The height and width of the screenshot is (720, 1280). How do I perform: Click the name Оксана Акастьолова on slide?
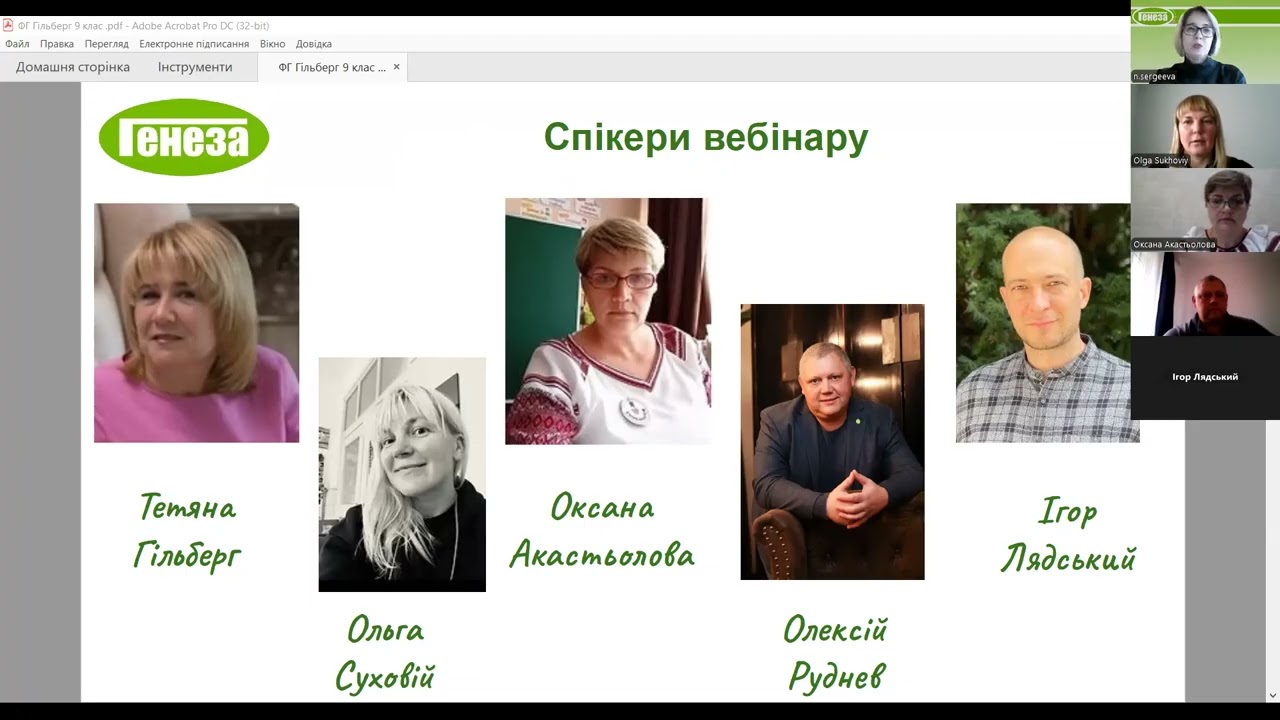click(602, 530)
